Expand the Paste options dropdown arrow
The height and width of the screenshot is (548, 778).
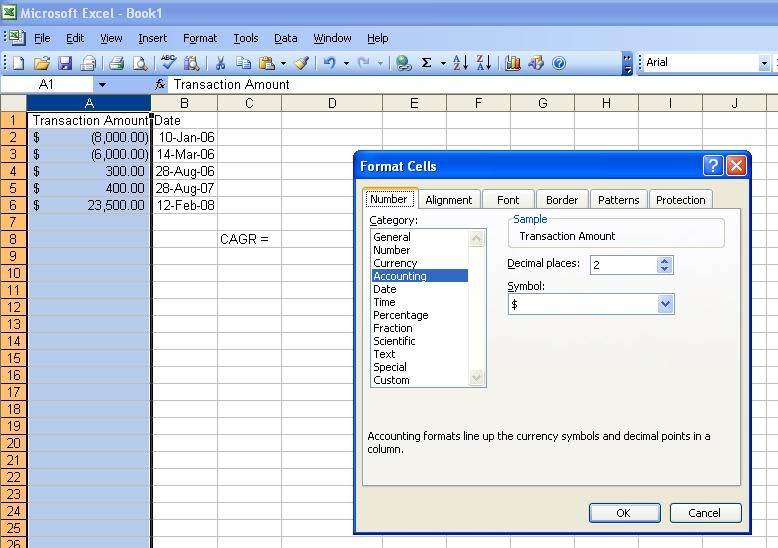(283, 64)
